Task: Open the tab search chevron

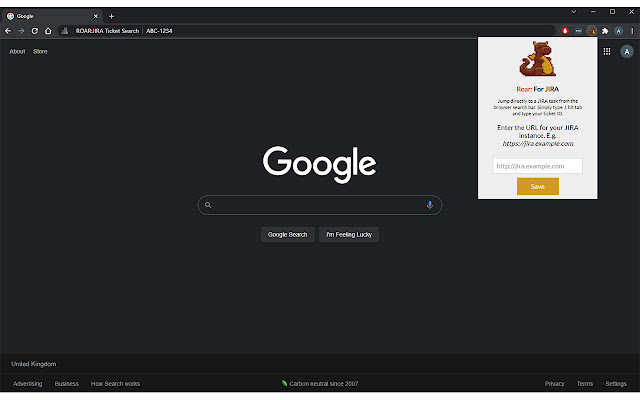Action: click(x=574, y=12)
